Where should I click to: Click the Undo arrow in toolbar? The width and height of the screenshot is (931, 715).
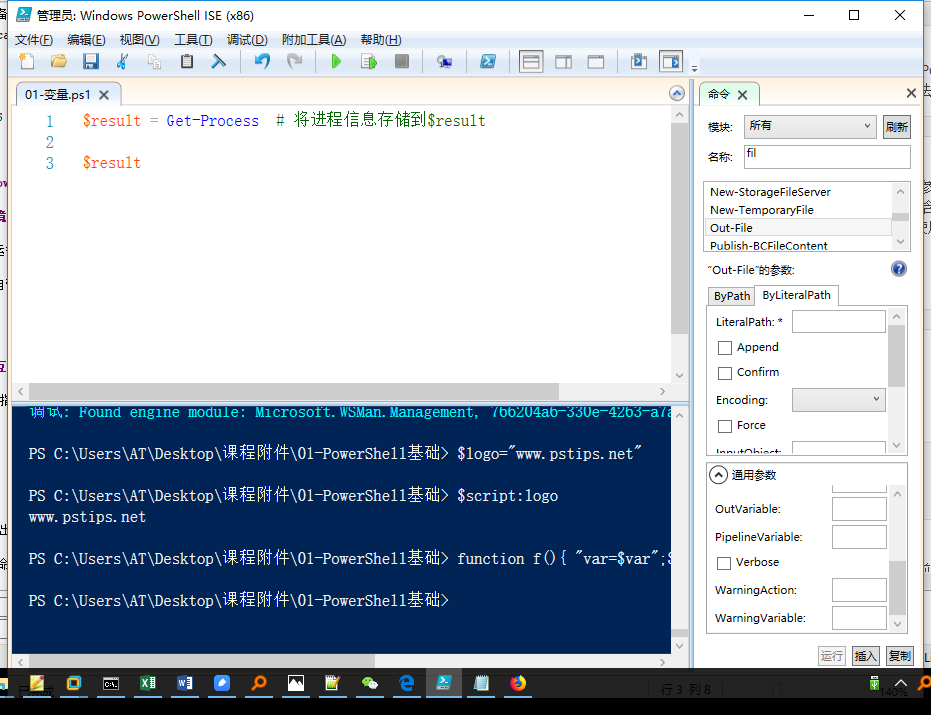point(262,62)
